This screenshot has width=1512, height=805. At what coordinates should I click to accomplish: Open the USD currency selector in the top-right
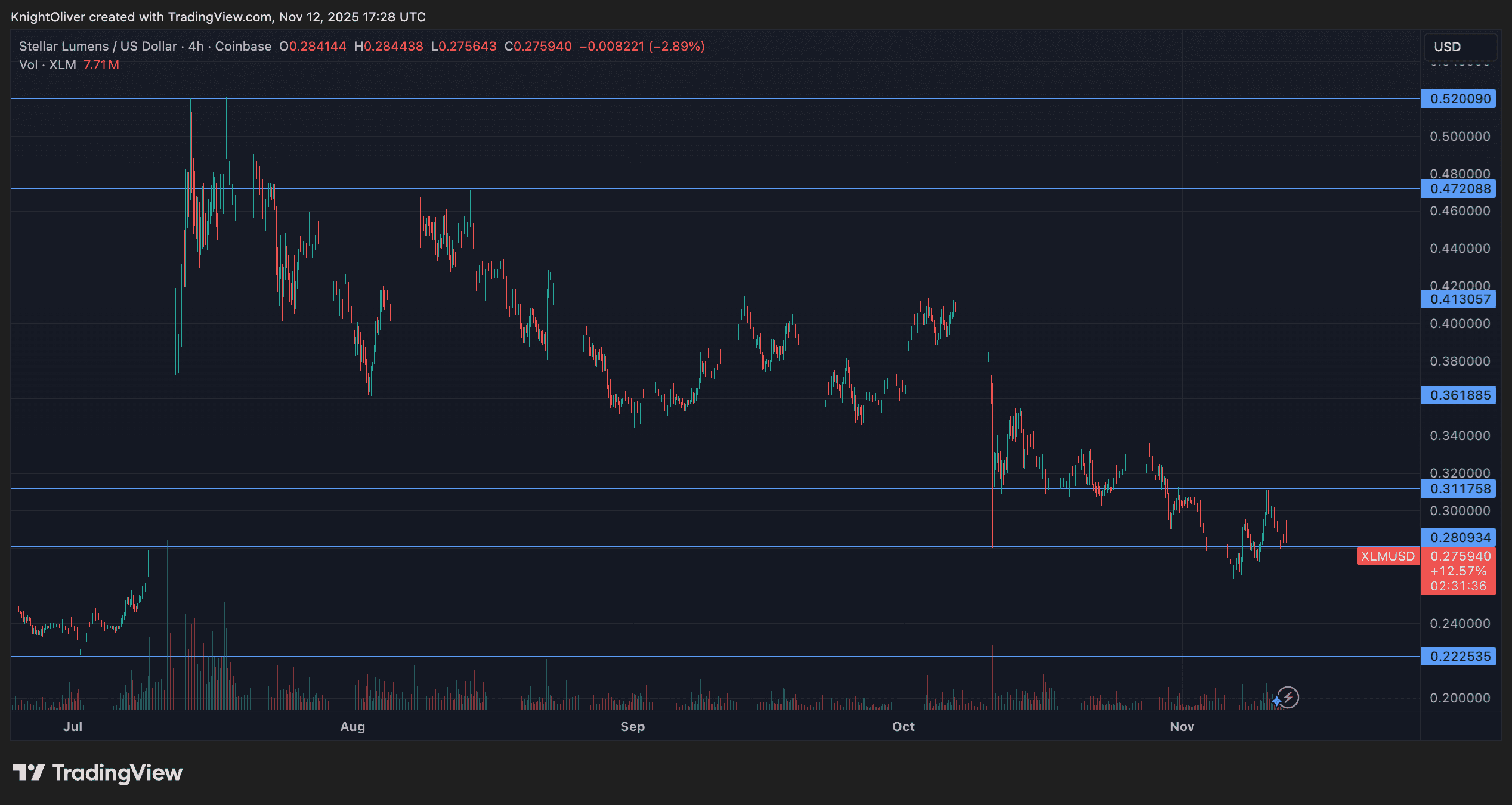pos(1460,47)
